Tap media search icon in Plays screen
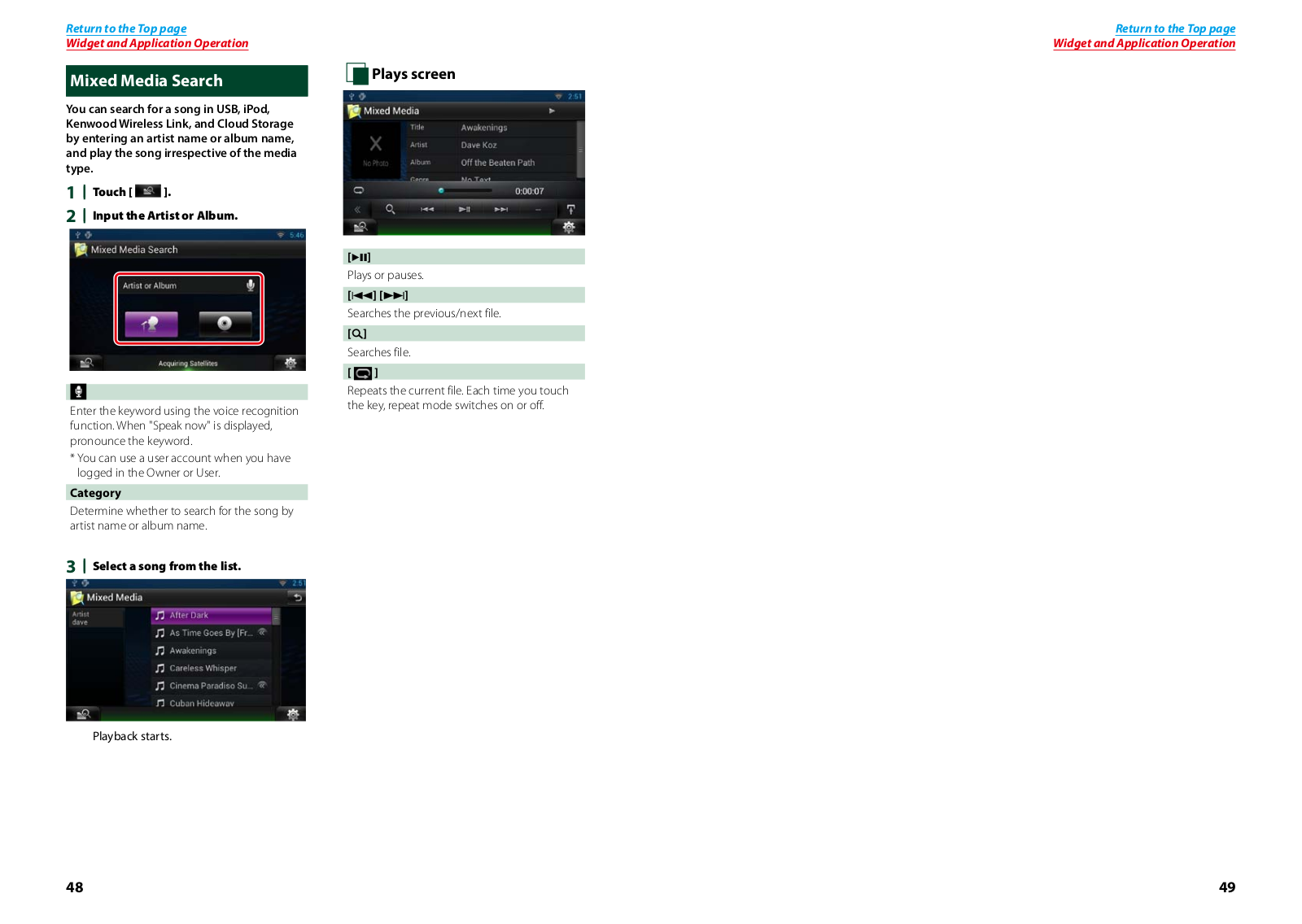This screenshot has width=1302, height=924. click(360, 227)
